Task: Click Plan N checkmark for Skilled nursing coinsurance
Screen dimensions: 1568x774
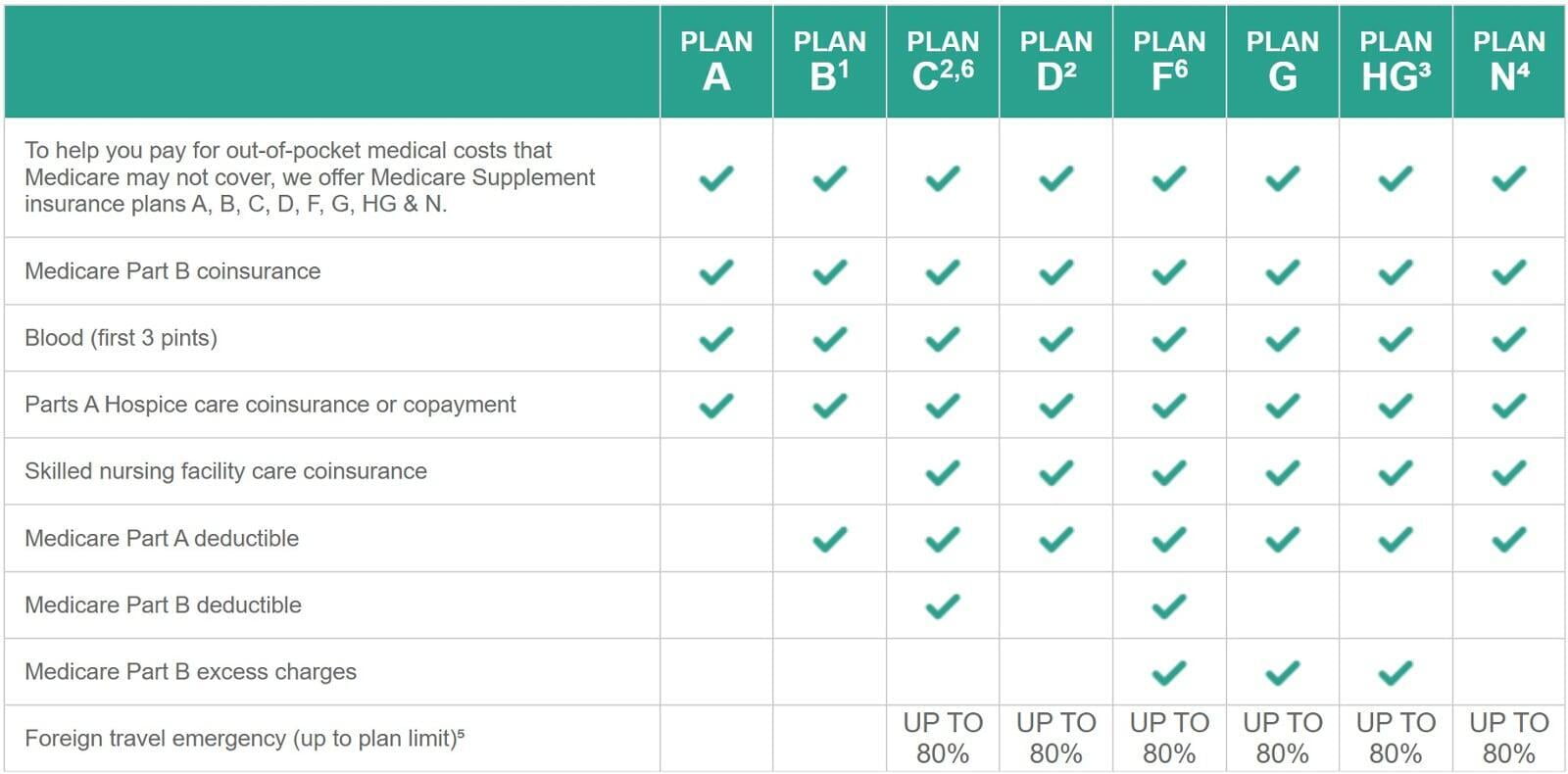Action: (x=1509, y=472)
